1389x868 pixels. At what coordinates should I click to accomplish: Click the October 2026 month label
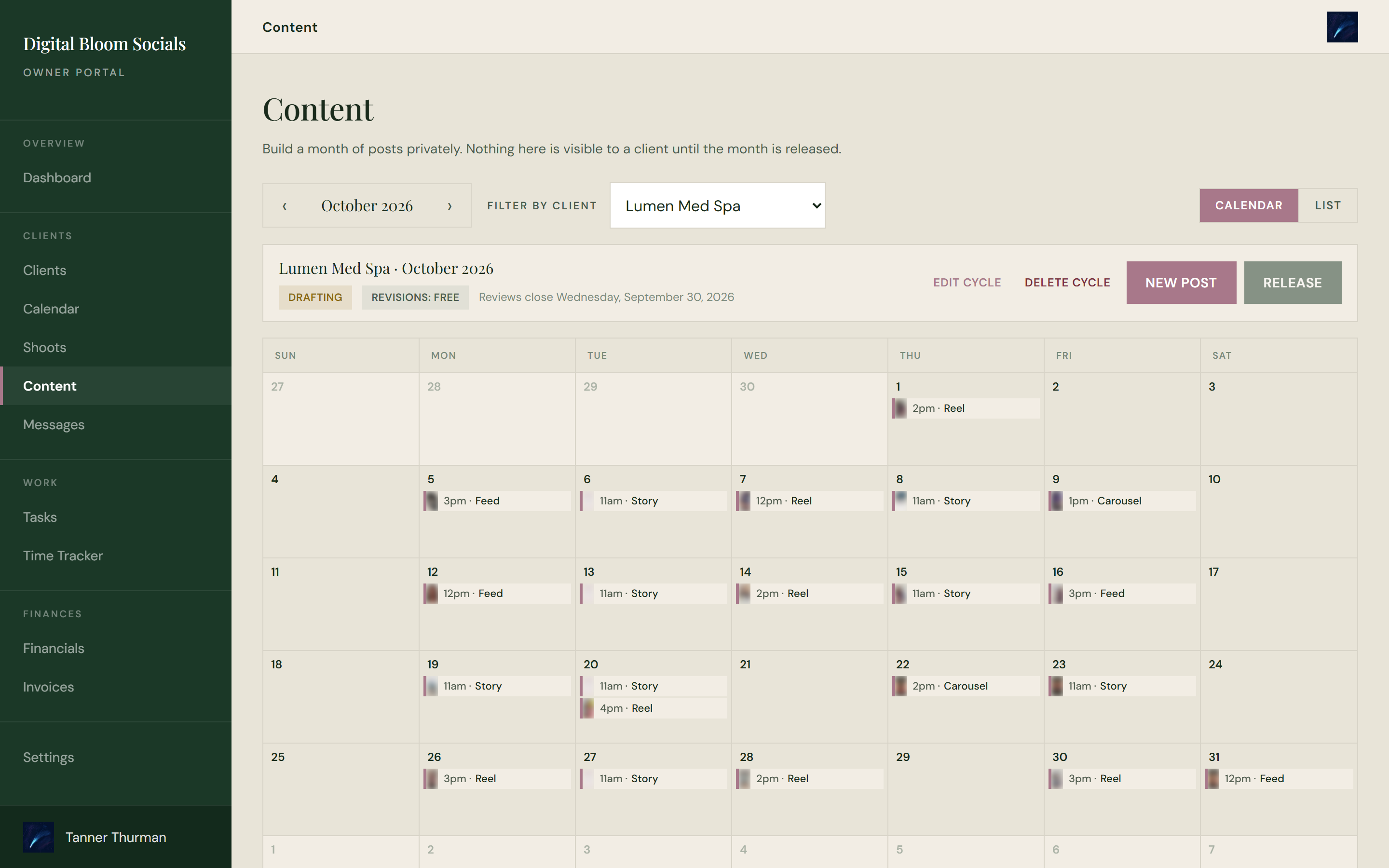point(367,205)
